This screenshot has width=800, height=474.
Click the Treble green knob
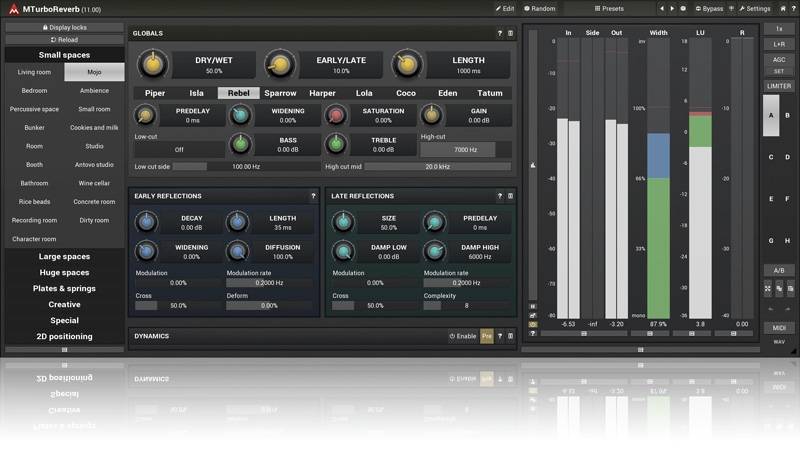(x=336, y=144)
